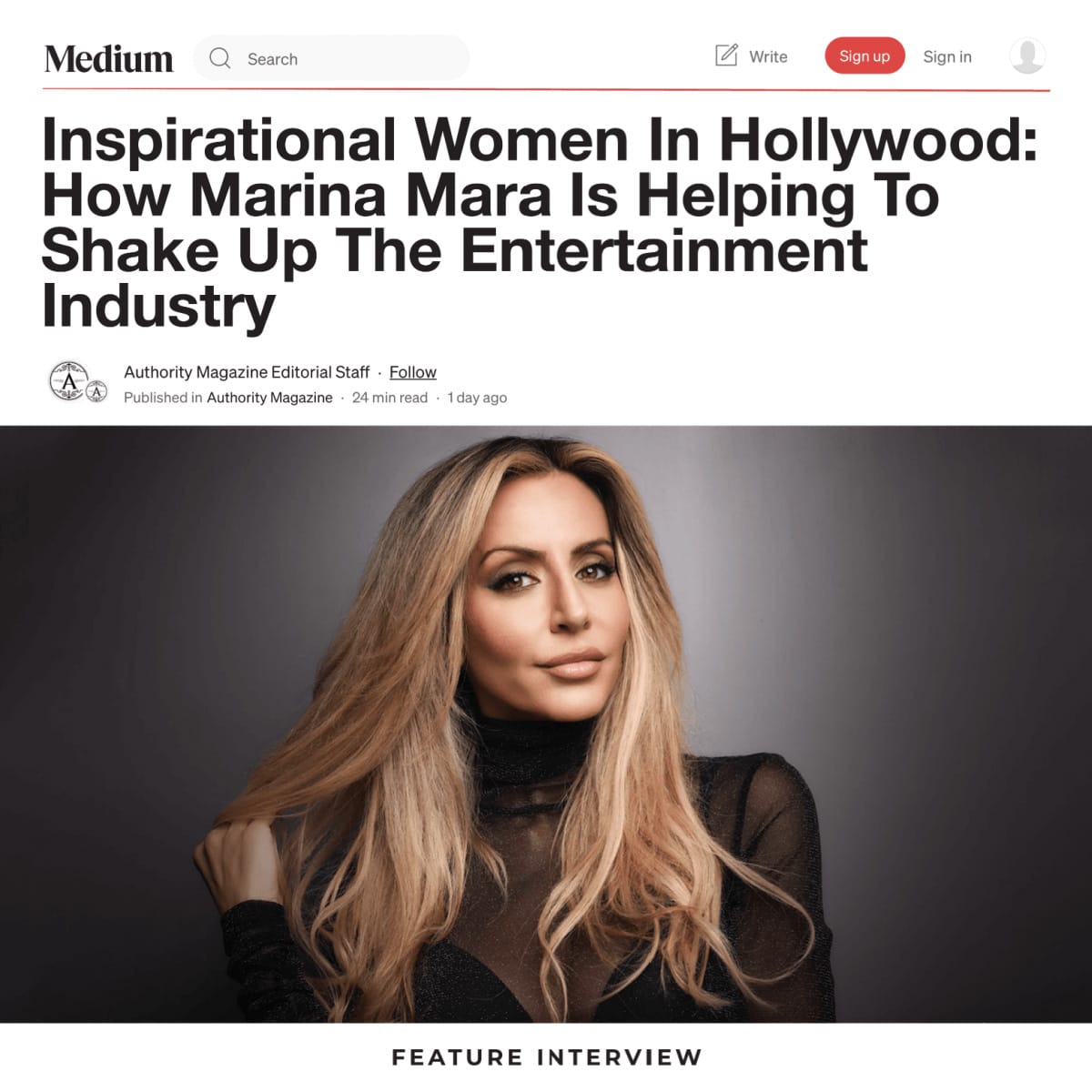Viewport: 1092px width, 1092px height.
Task: Click the article headline about Marina Mara
Action: pos(540,223)
